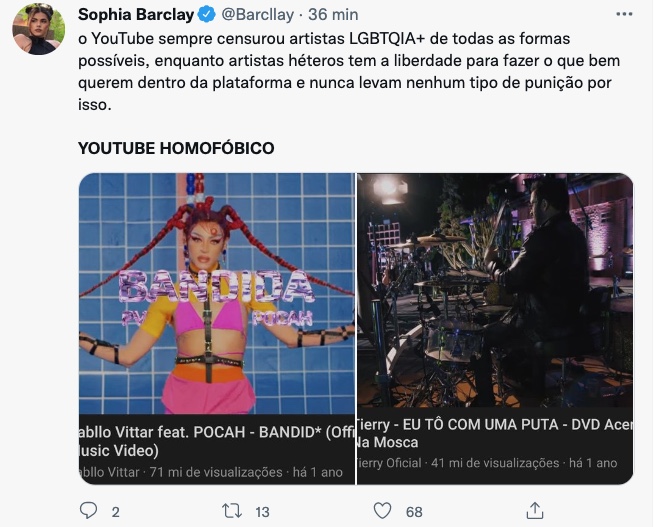Retweet this post using the arrows icon
661x527 pixels.
point(232,511)
